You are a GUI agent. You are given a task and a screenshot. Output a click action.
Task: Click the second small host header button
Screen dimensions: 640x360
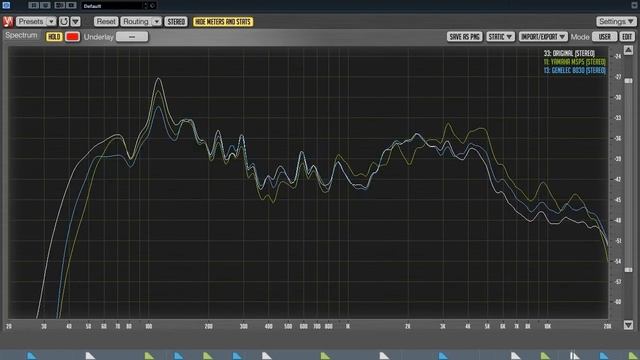click(45, 5)
